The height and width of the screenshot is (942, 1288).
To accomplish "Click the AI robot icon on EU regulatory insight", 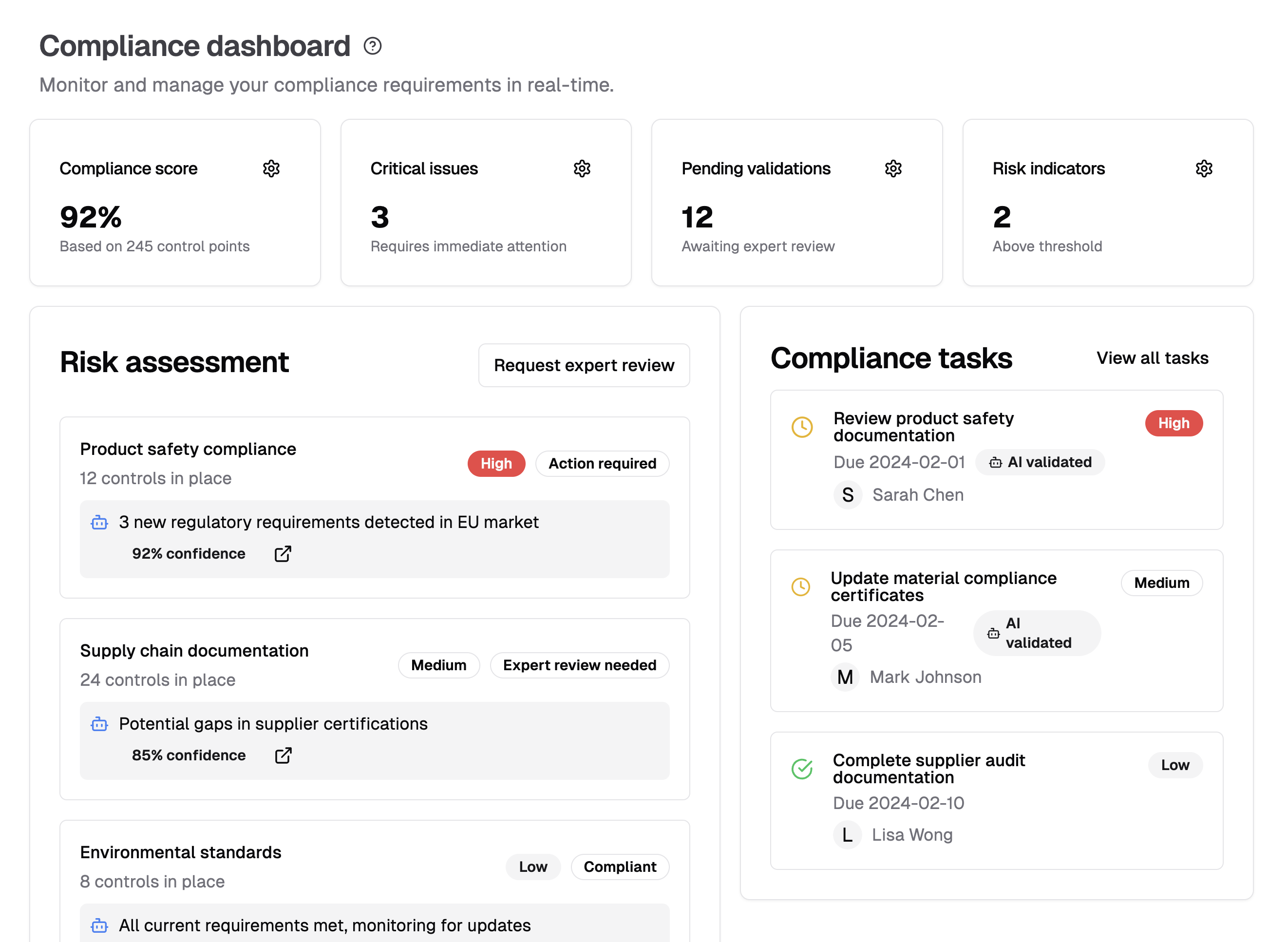I will tap(99, 522).
